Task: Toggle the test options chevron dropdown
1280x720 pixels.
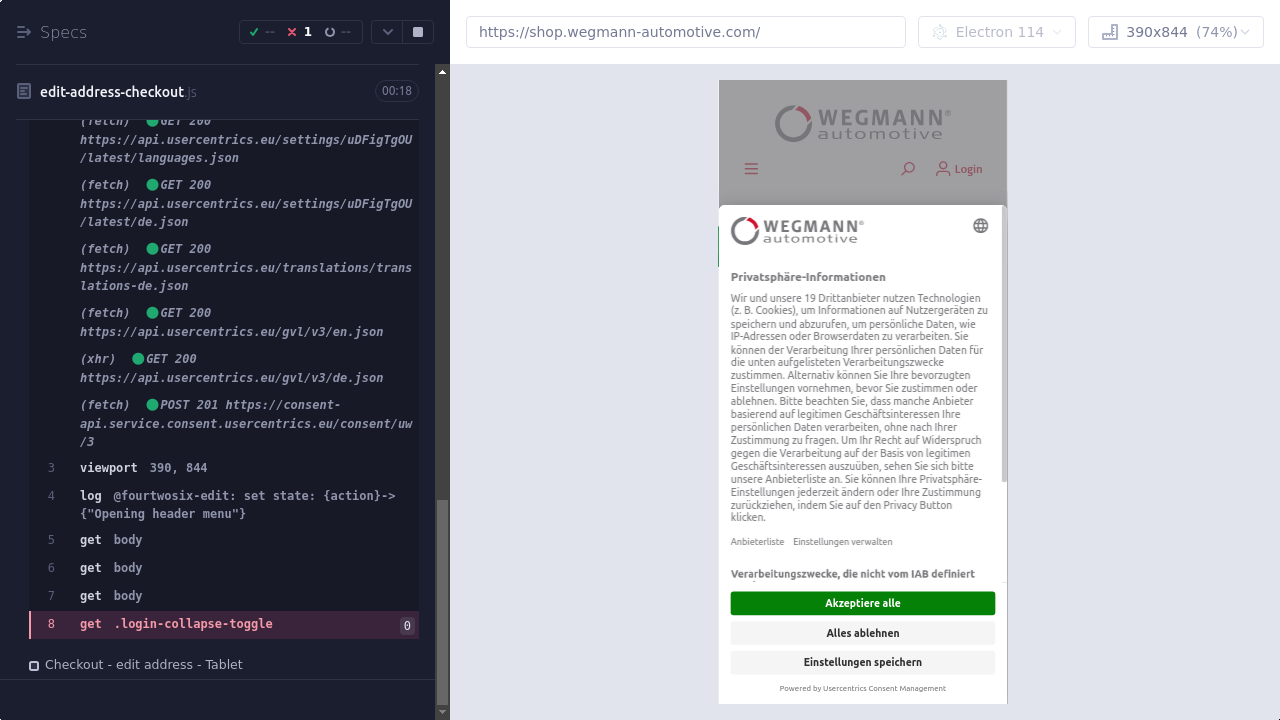Action: pos(387,32)
